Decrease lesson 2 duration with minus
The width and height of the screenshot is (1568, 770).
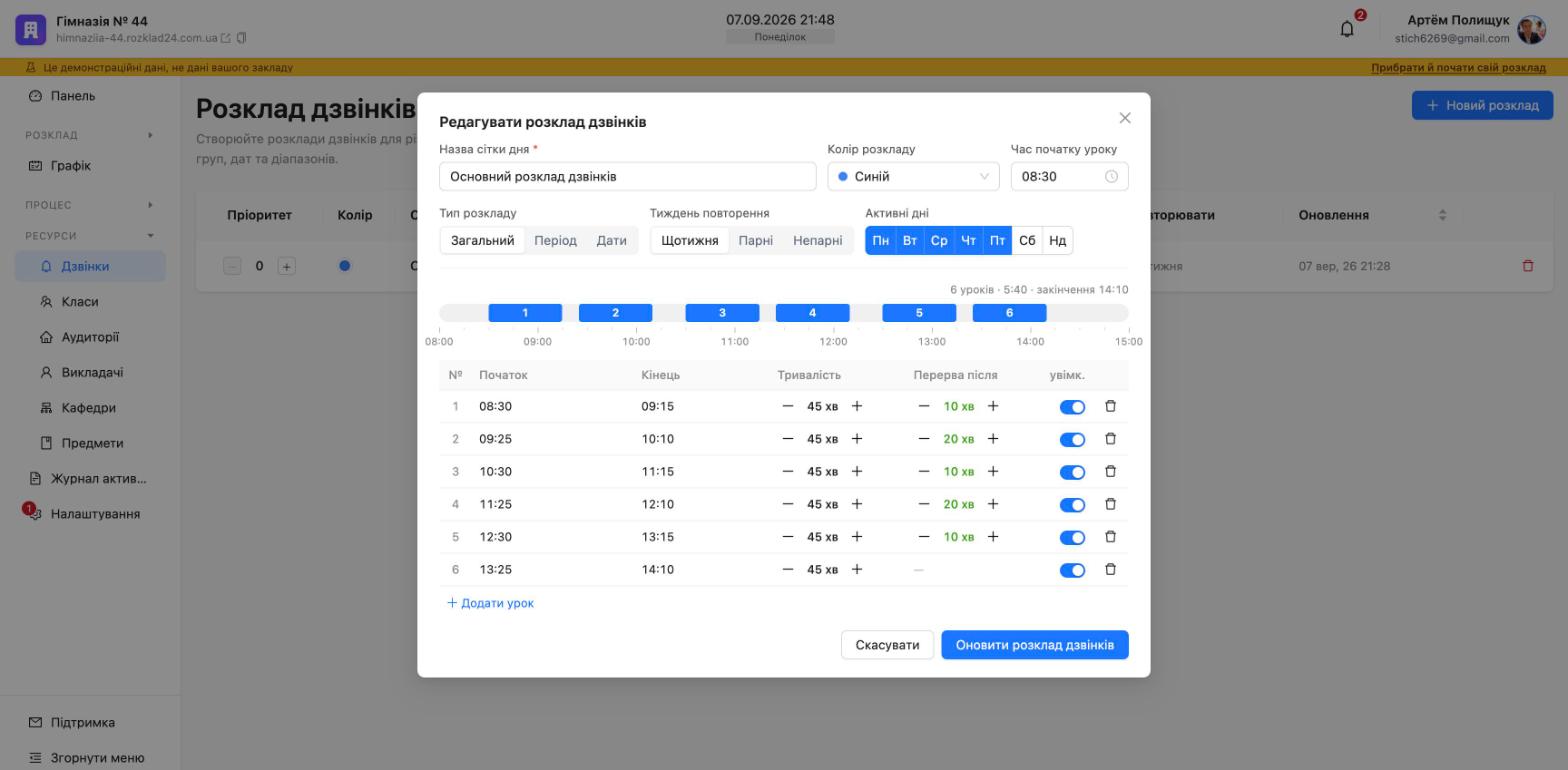(788, 439)
